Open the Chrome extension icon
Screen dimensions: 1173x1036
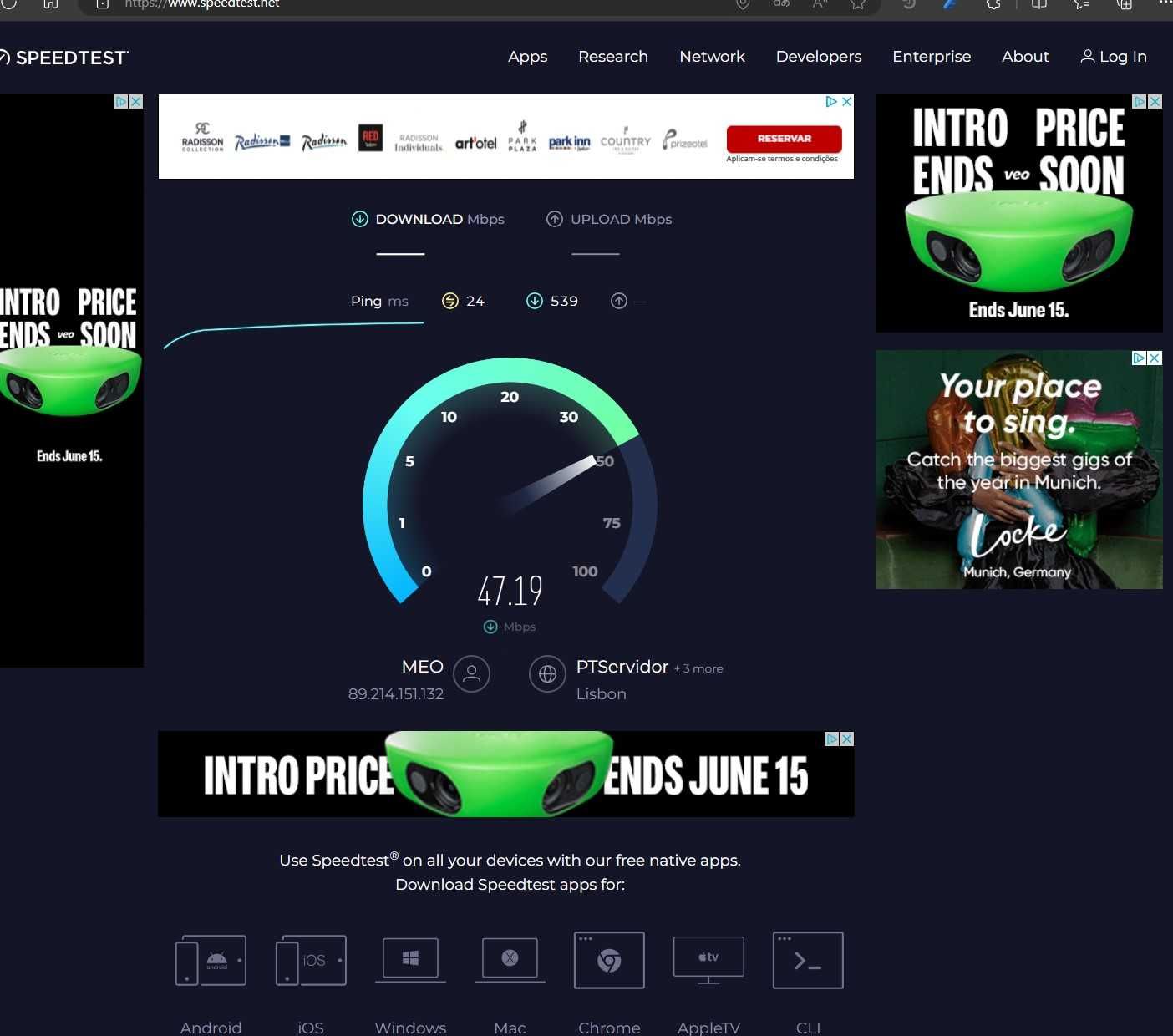coord(609,960)
